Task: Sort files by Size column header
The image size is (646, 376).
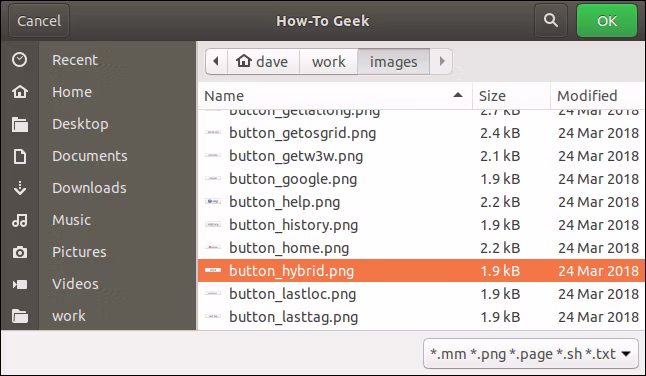Action: tap(511, 96)
